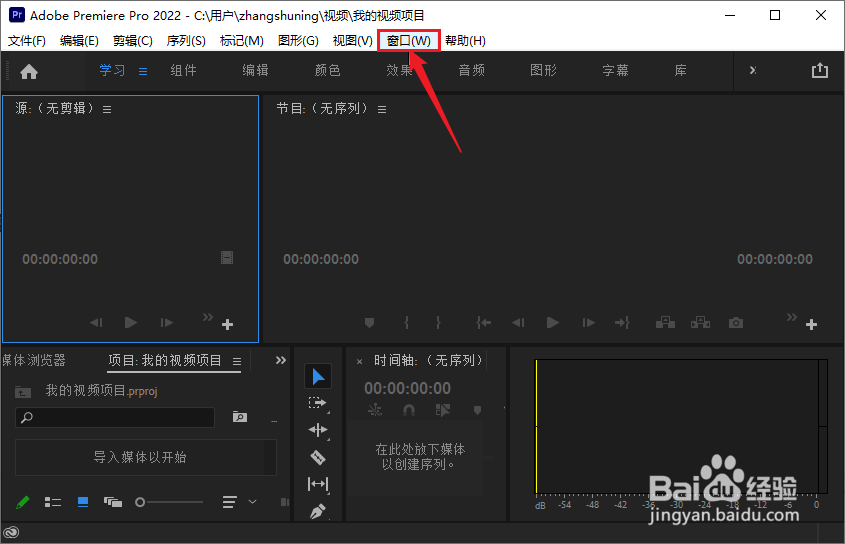Screen dimensions: 845x544
Task: Expand Program monitor extra buttons chevron
Action: 792,317
